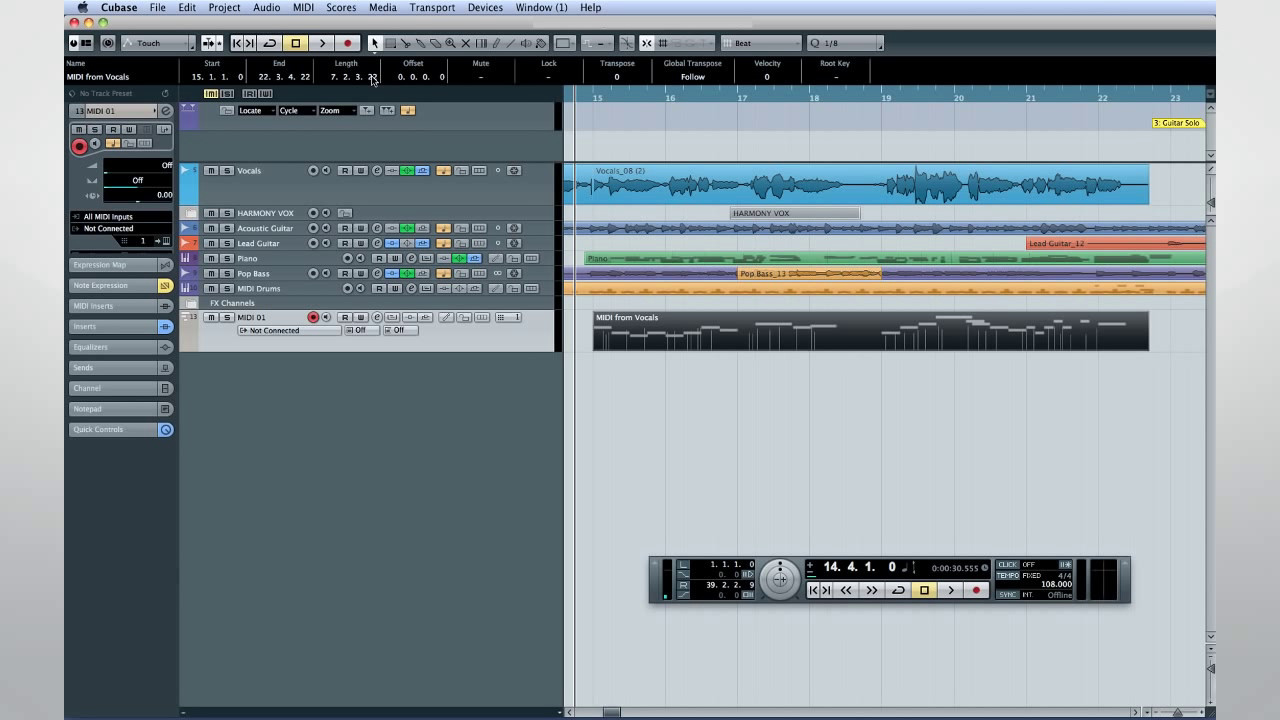Select the Range Selection tool
This screenshot has width=1280, height=720.
pyautogui.click(x=390, y=43)
